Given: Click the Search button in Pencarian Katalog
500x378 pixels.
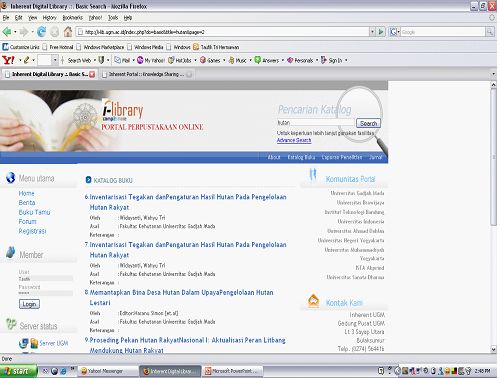Looking at the screenshot, I should 368,123.
